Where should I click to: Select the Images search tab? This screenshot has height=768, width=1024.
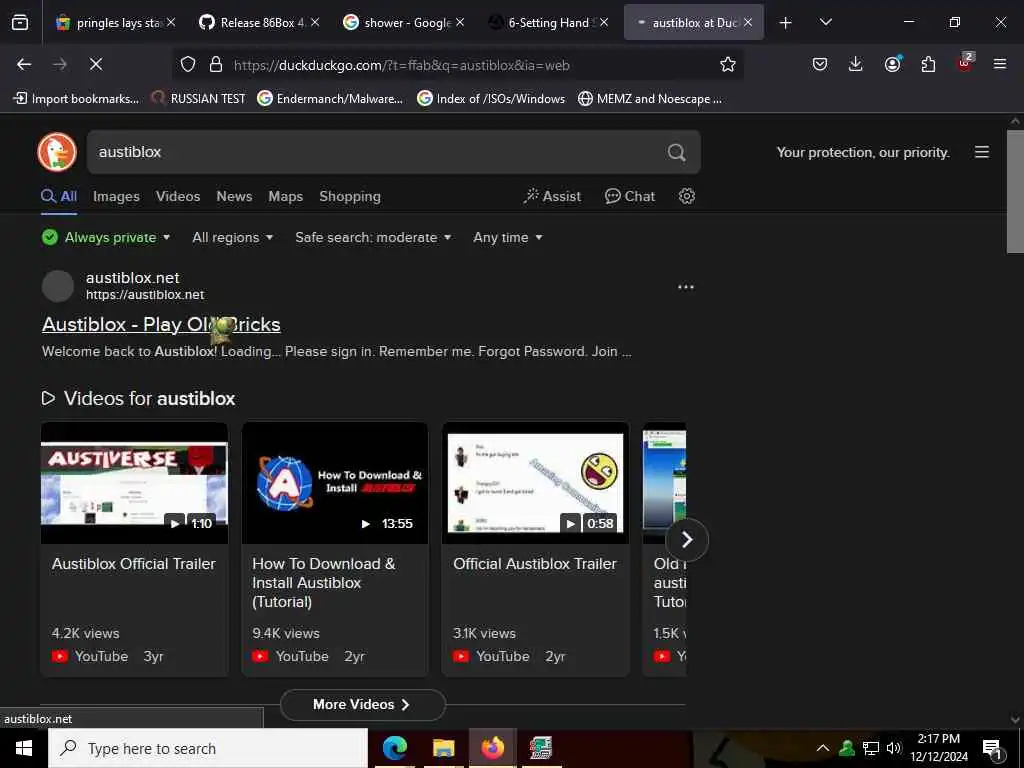(x=116, y=196)
